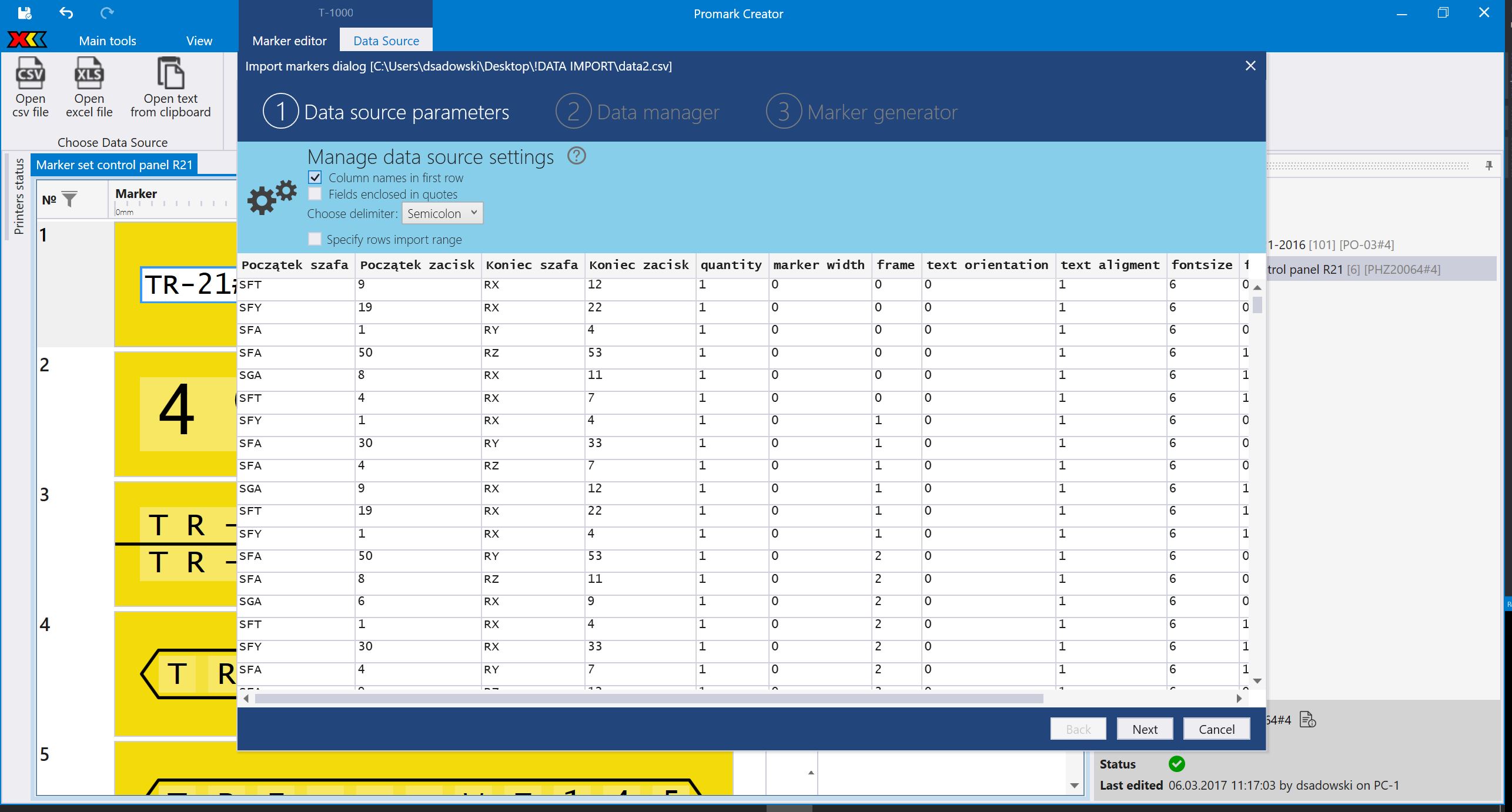
Task: Select marker 1 TR-21 text box
Action: tap(188, 285)
